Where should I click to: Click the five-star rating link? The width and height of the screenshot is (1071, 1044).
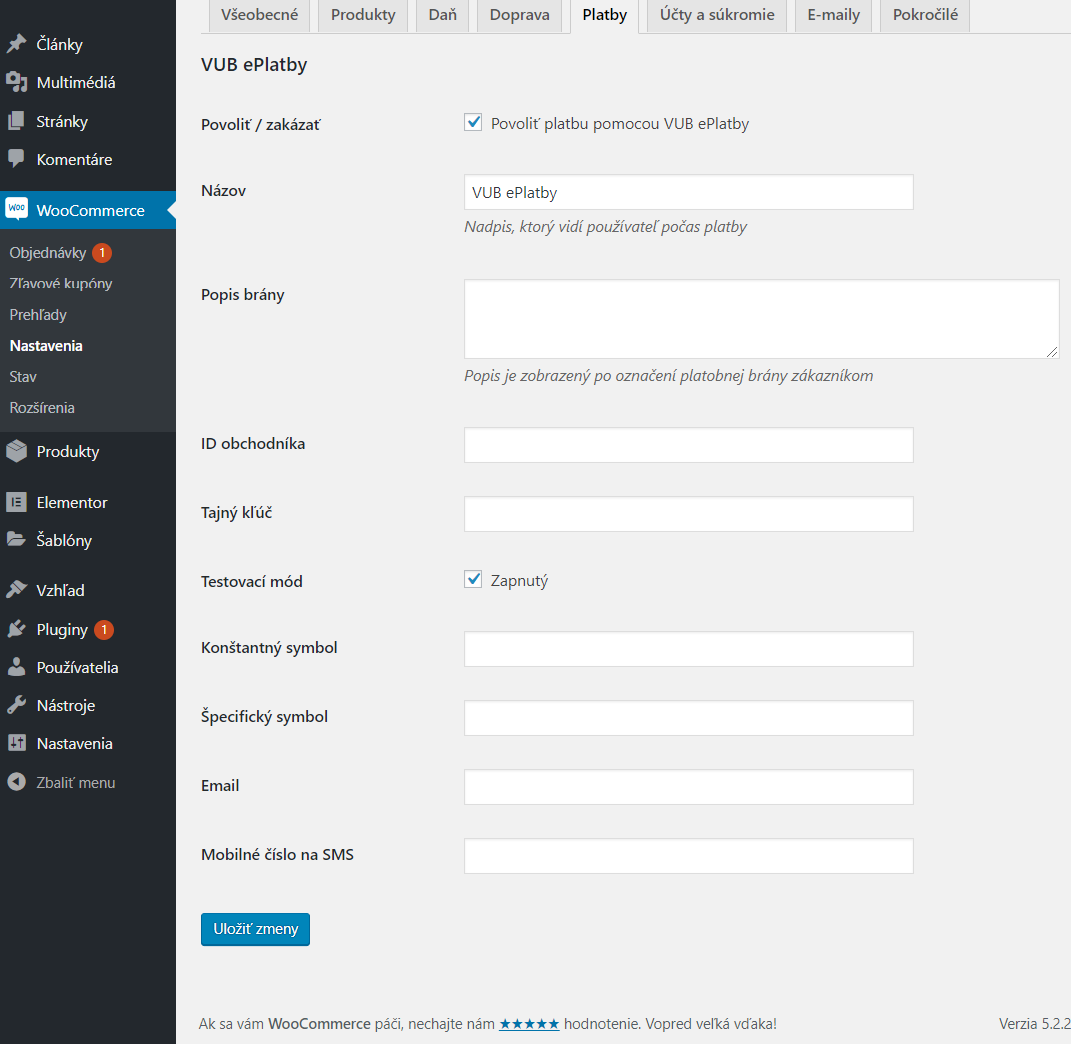529,1024
